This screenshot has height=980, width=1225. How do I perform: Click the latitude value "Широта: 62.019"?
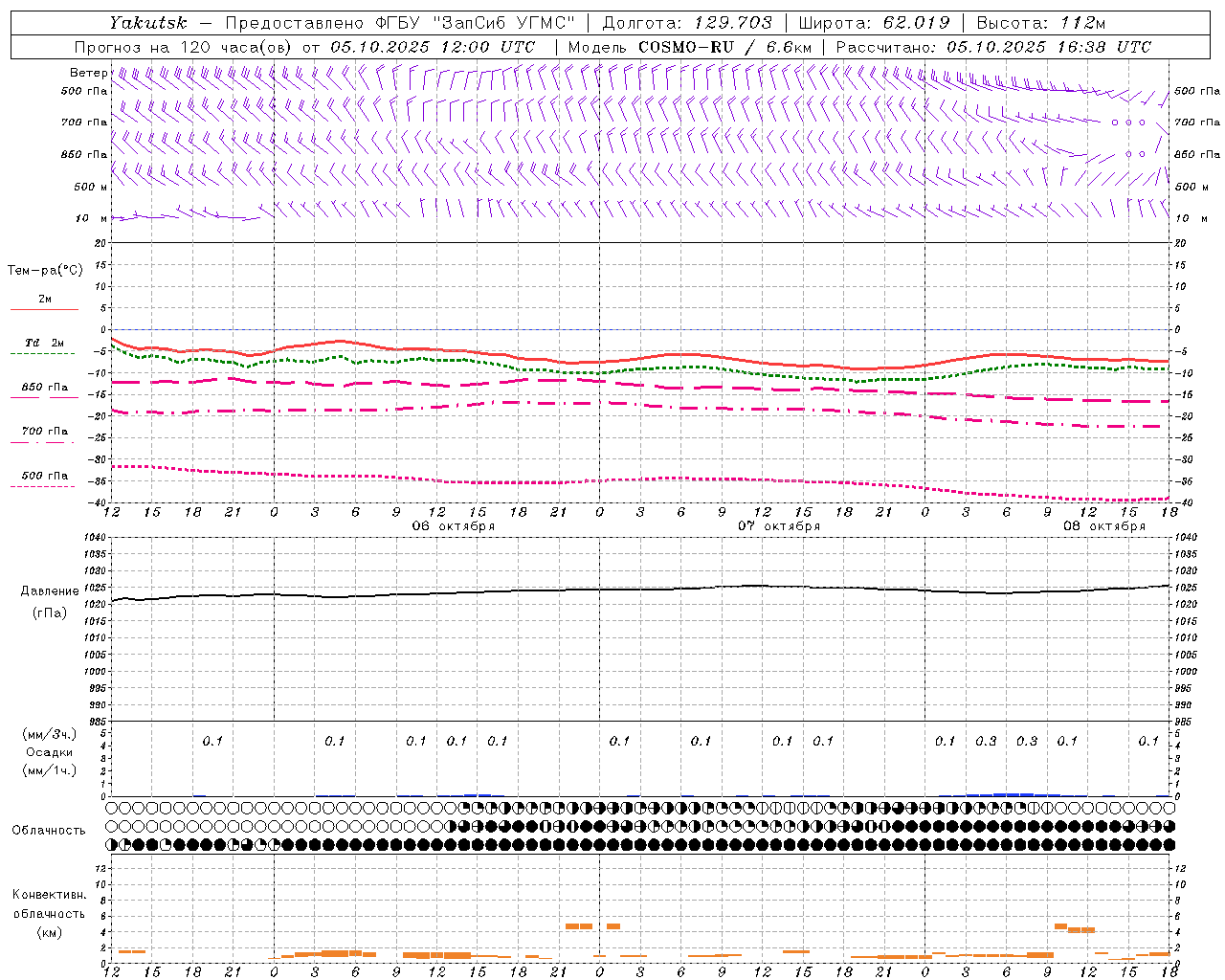874,23
